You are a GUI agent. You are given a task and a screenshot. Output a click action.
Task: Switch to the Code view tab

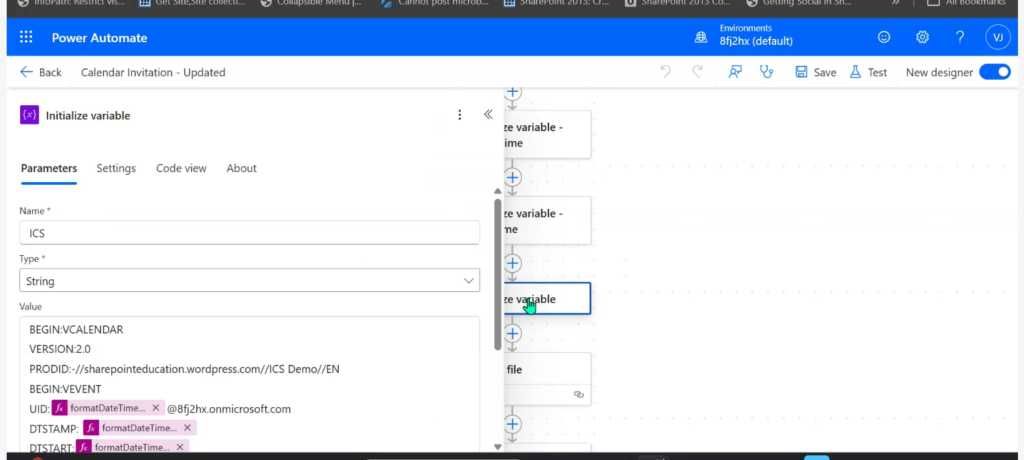[x=181, y=169]
